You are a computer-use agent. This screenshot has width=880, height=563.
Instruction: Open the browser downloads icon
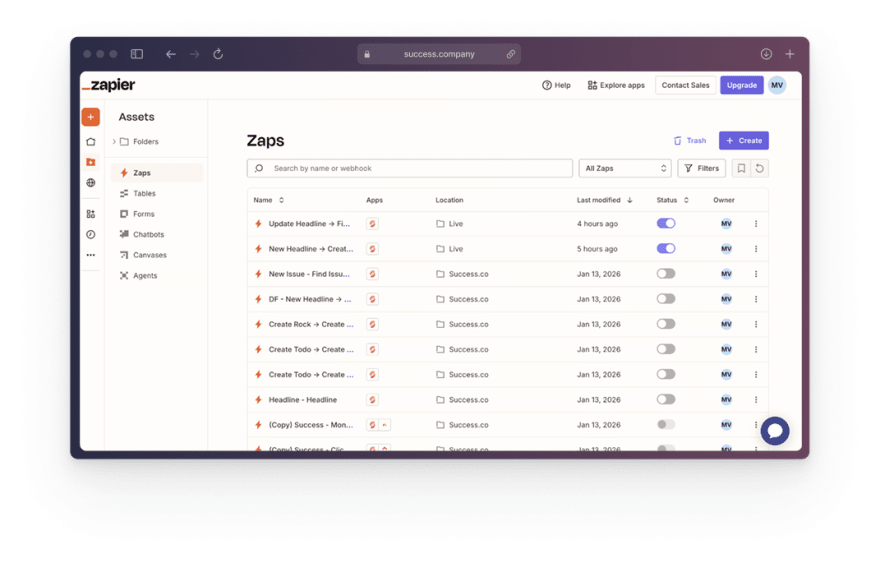(766, 54)
